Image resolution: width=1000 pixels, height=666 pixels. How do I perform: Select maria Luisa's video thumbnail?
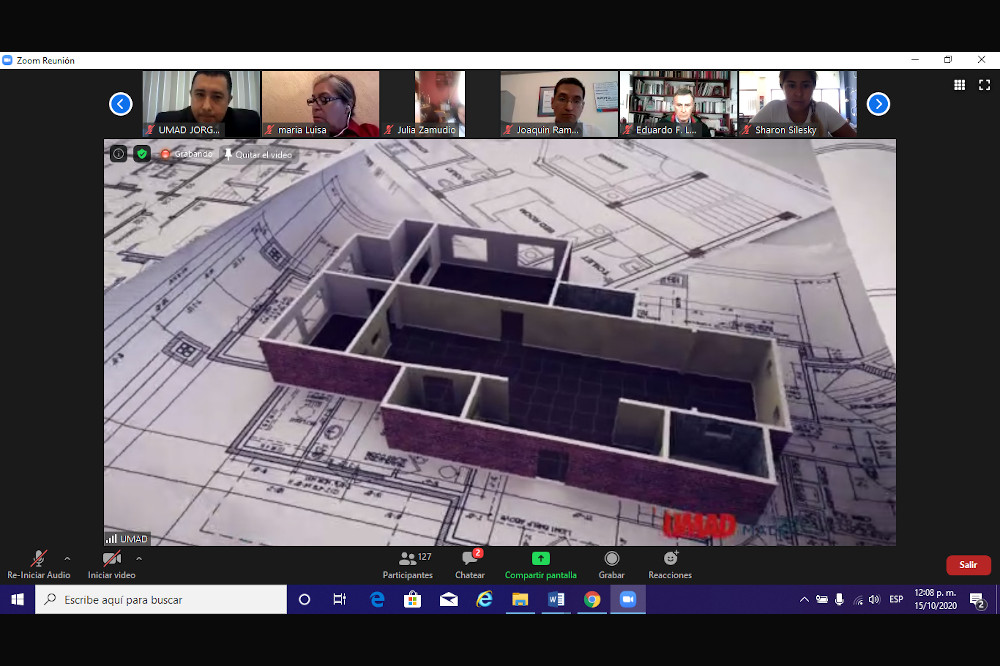click(x=320, y=103)
